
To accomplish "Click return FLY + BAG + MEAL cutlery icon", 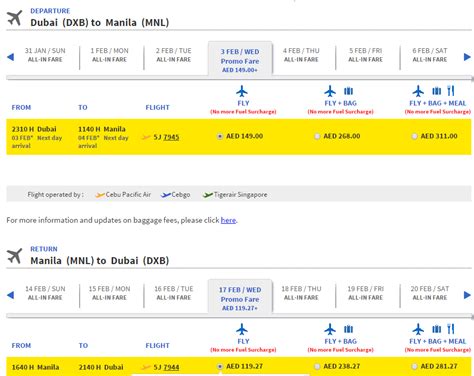I will pos(451,329).
